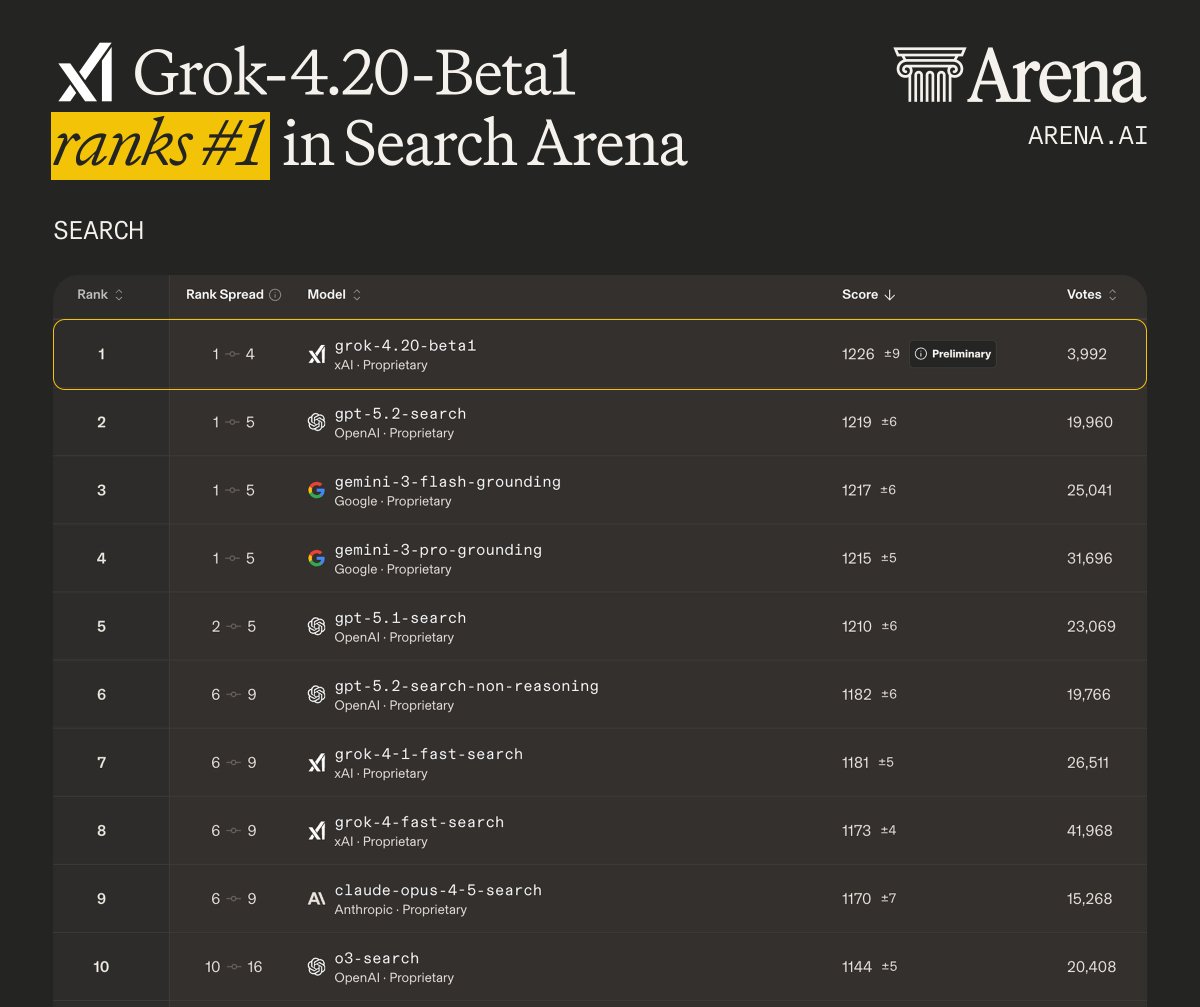Switch to the SEARCH tab
Viewport: 1200px width, 1007px height.
[x=98, y=230]
